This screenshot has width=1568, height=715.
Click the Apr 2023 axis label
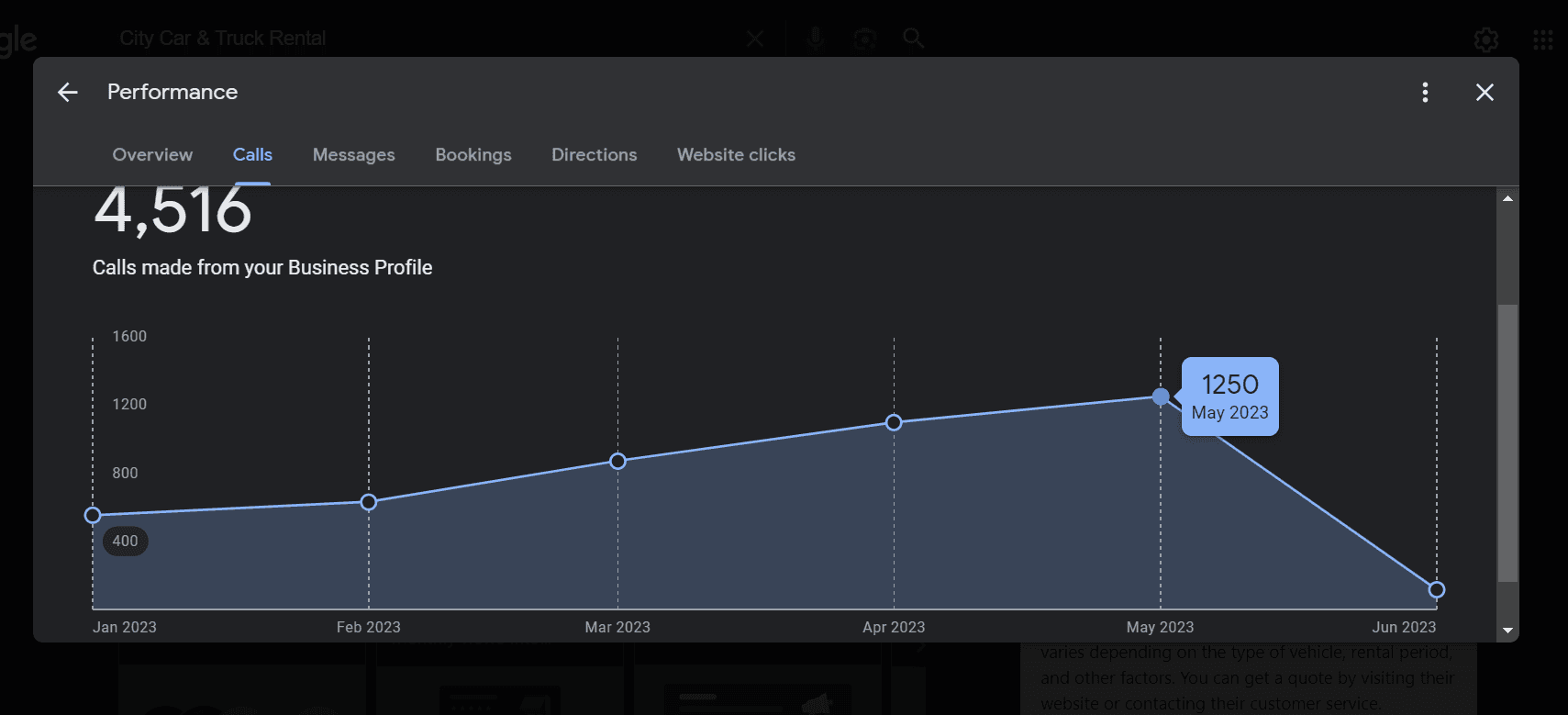click(894, 627)
